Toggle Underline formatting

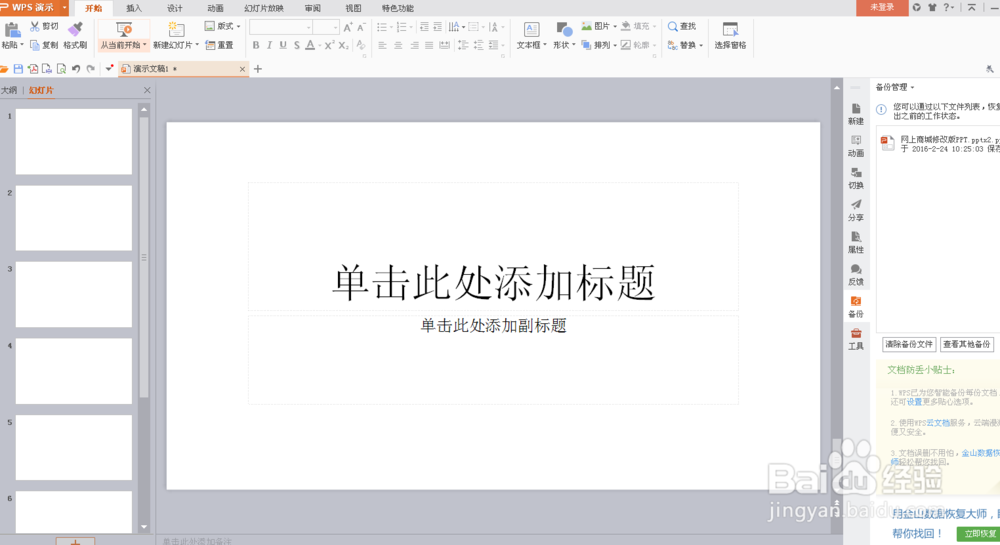(x=283, y=45)
